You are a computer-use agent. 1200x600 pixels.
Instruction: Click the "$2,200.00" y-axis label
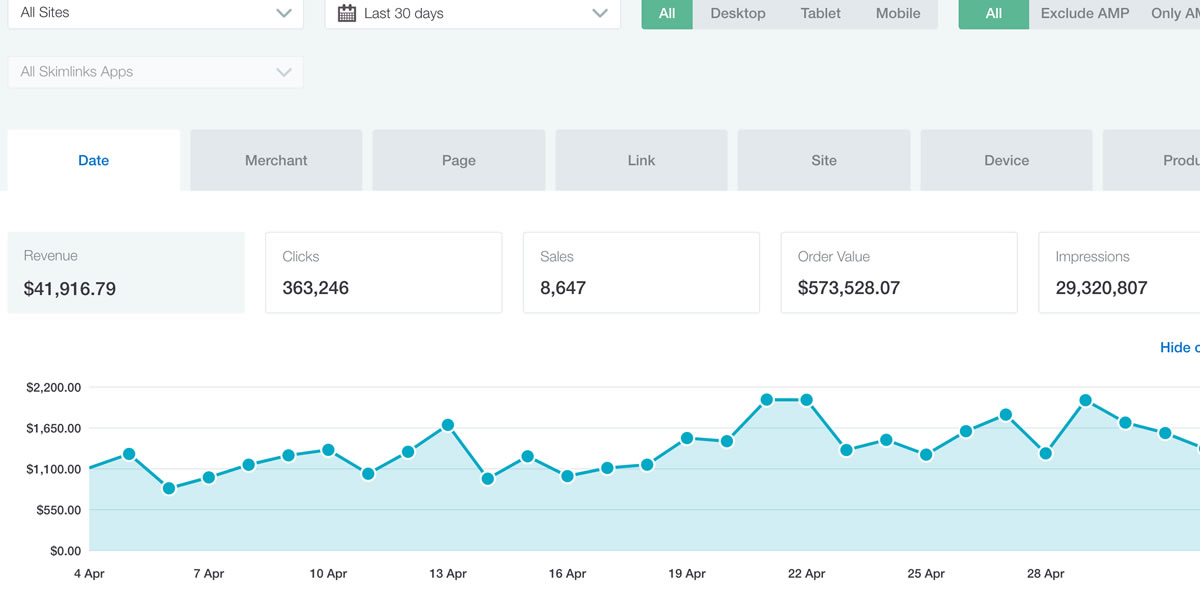[x=54, y=387]
